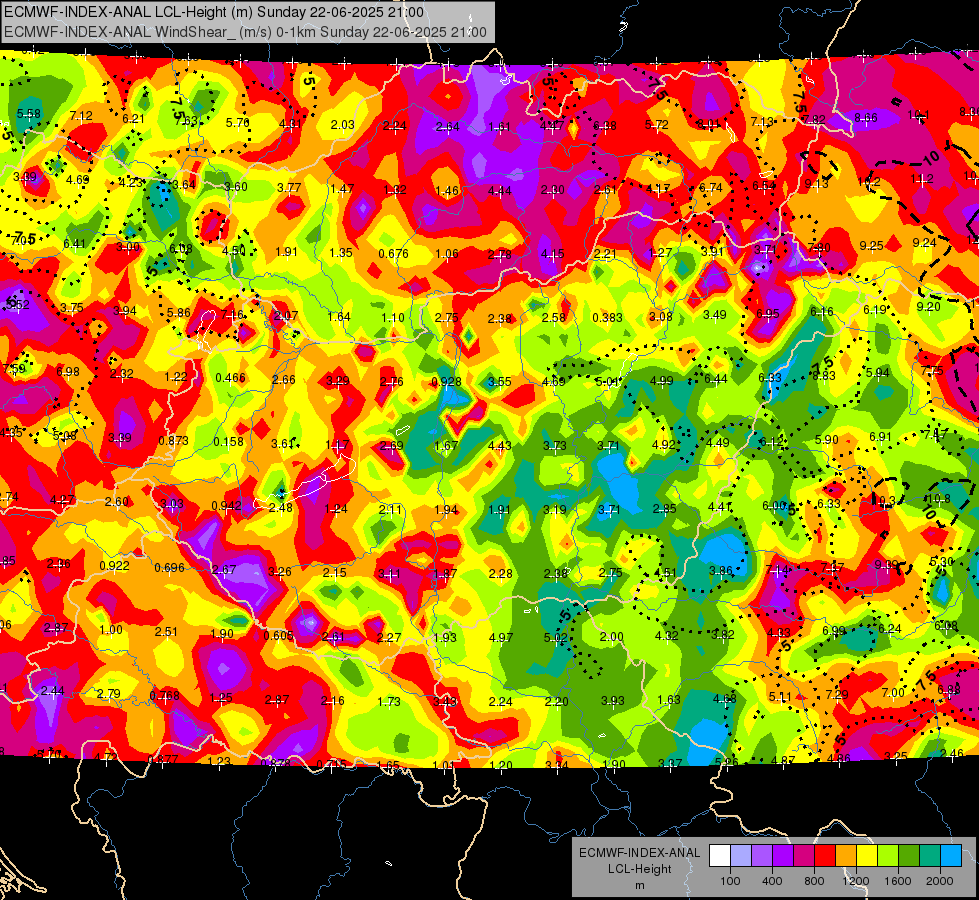
Task: Click the medium purple legend swatch
Action: tap(762, 856)
